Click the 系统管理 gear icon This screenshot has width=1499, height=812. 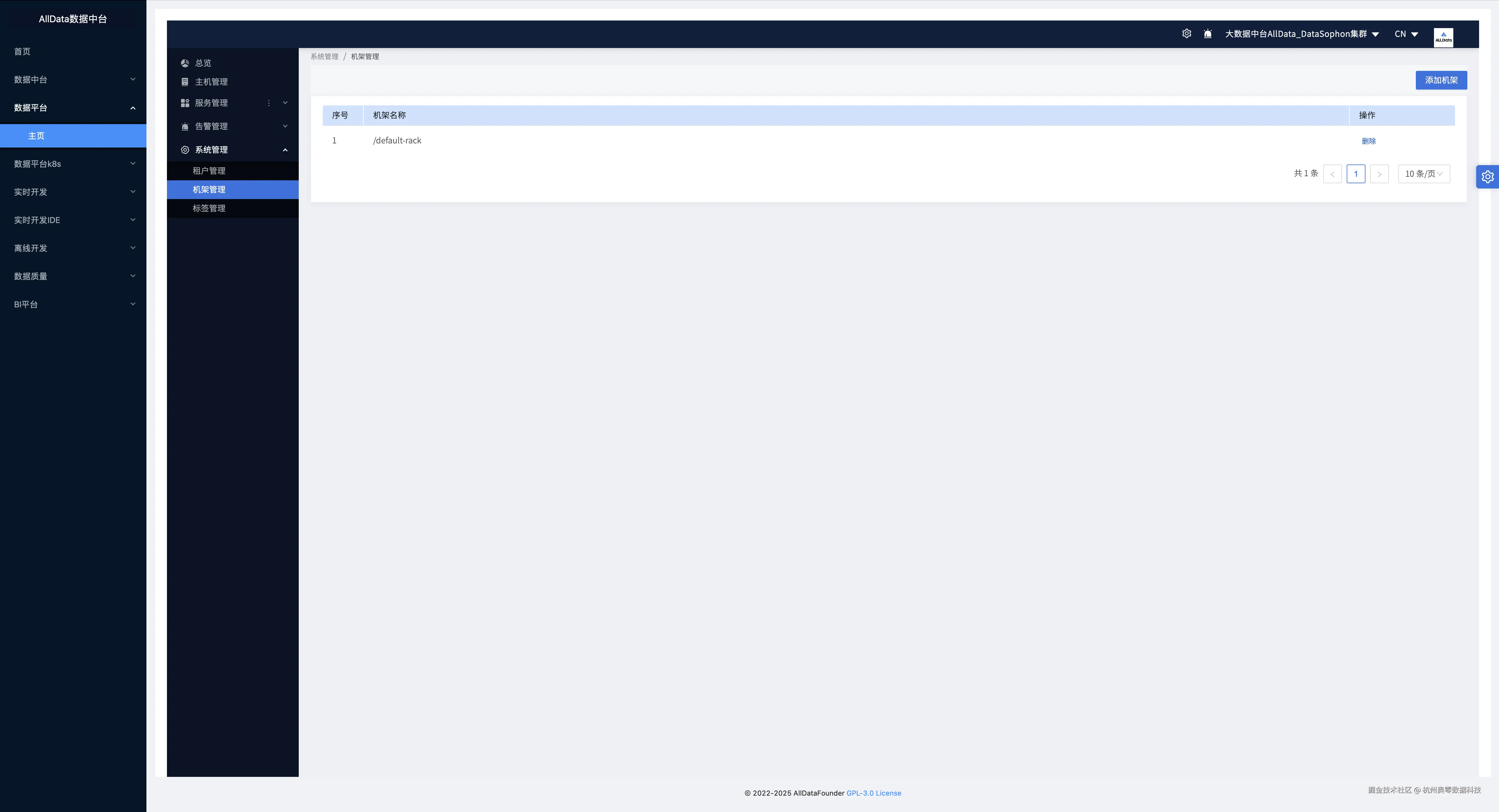pyautogui.click(x=185, y=150)
